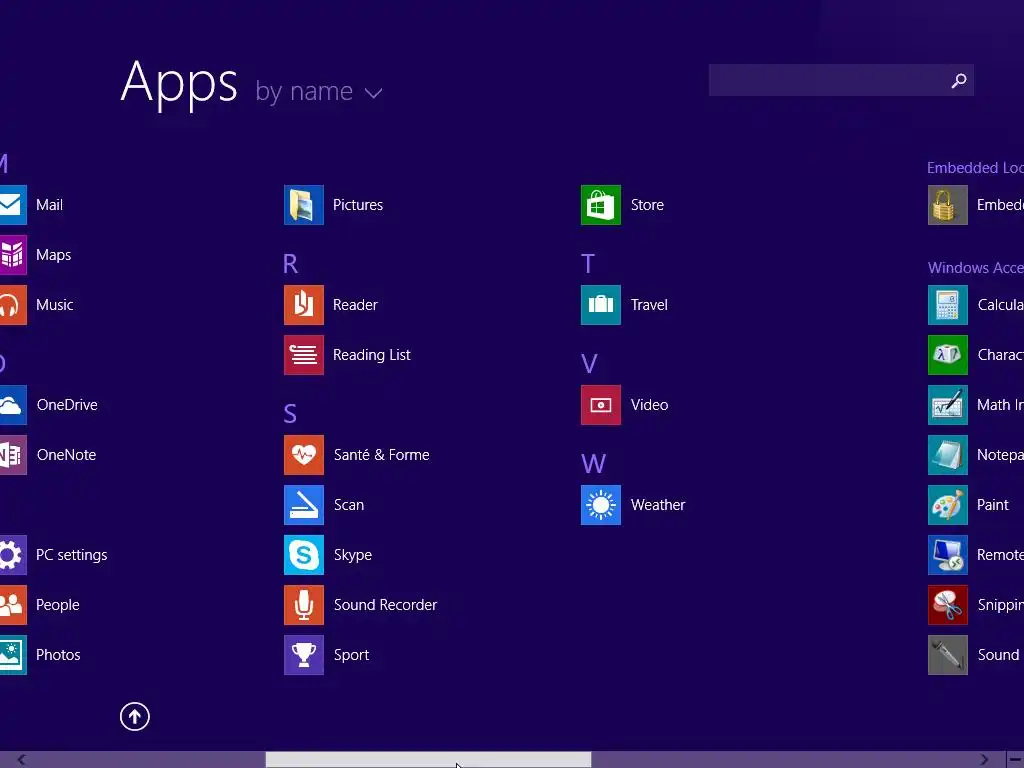Launch the Music app icon
The height and width of the screenshot is (768, 1024).
point(13,305)
